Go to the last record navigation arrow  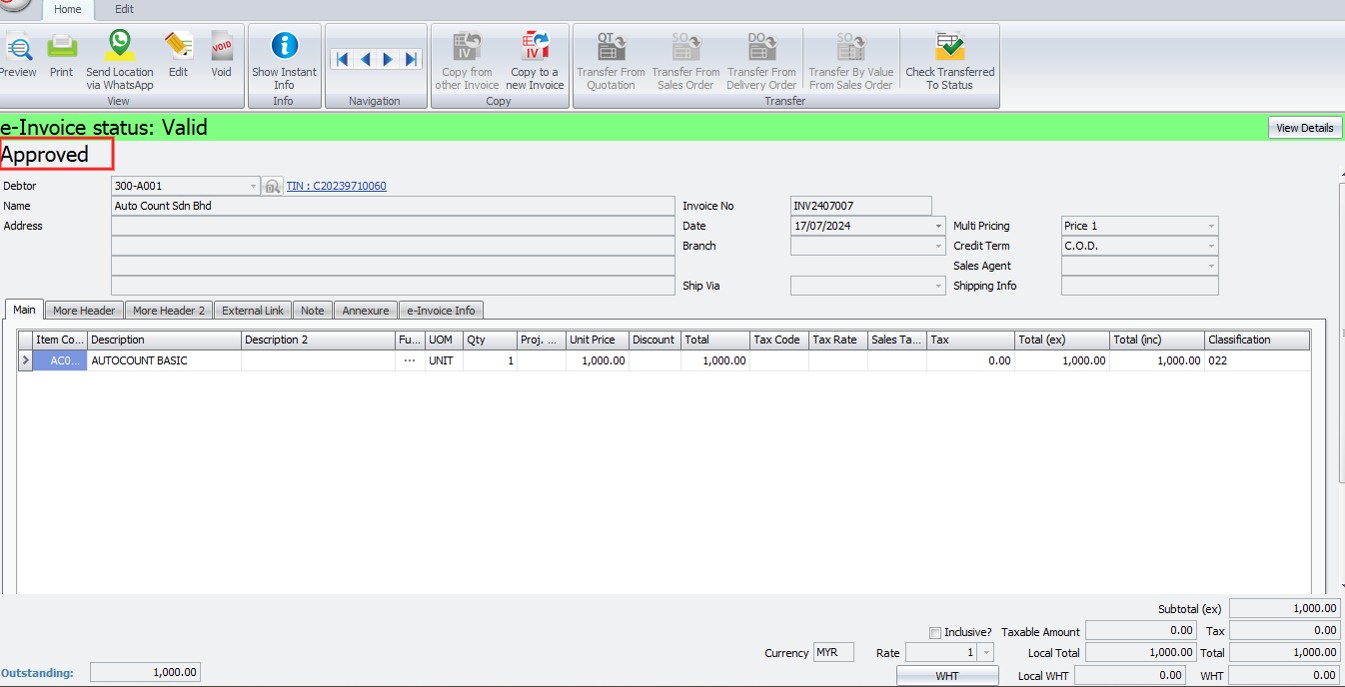411,60
